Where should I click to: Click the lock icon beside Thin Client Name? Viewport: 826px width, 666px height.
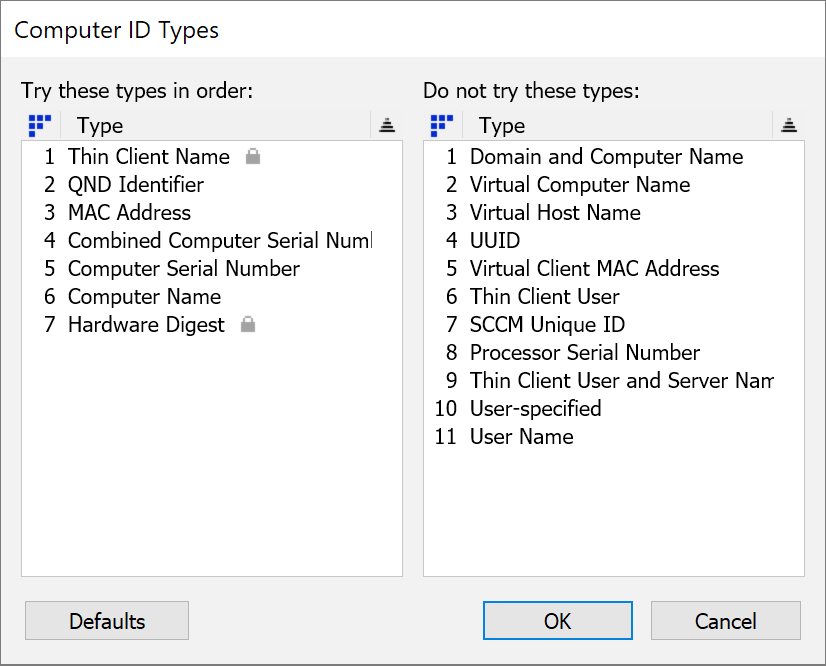(252, 156)
